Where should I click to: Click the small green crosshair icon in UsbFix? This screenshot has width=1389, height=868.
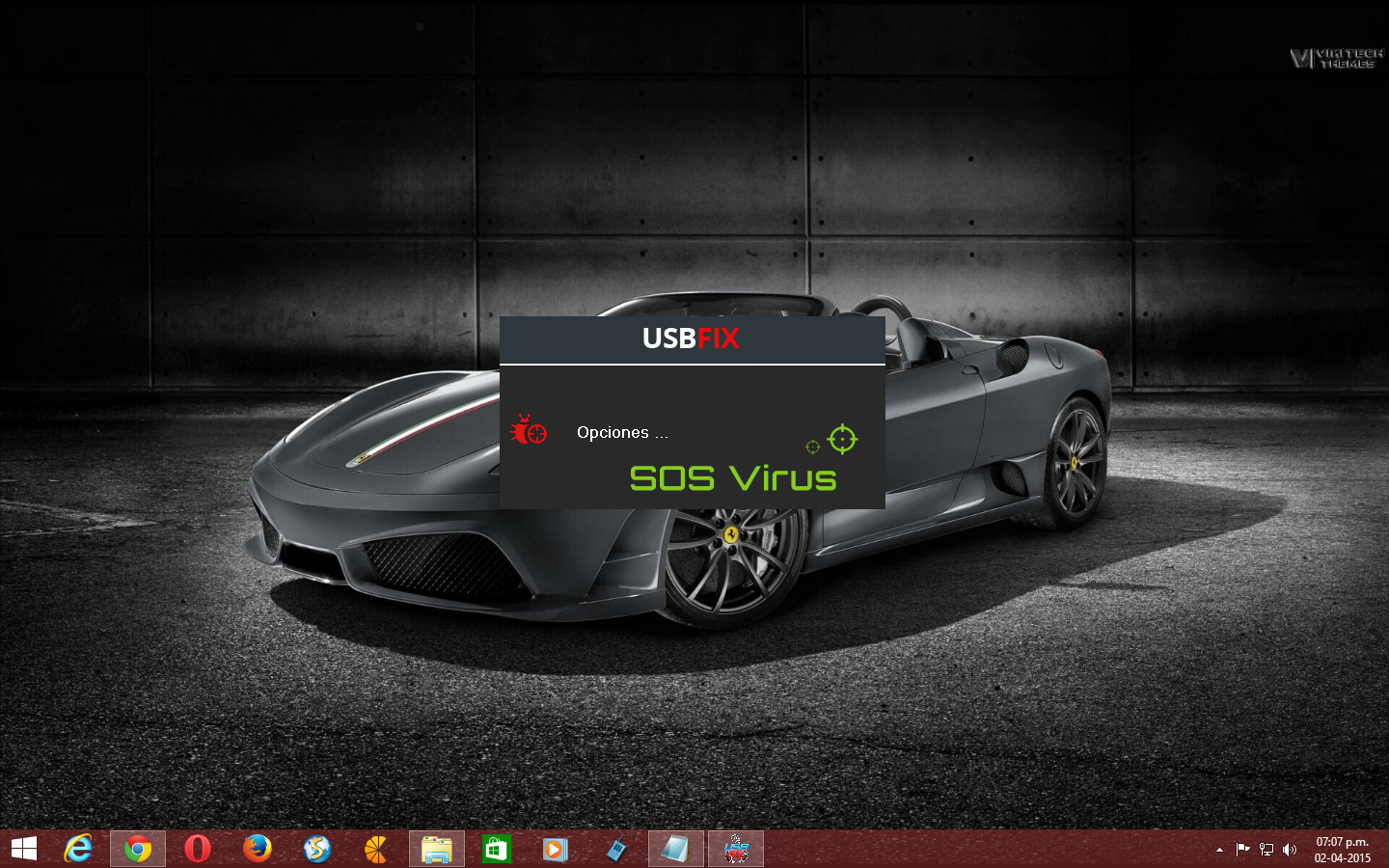click(812, 447)
